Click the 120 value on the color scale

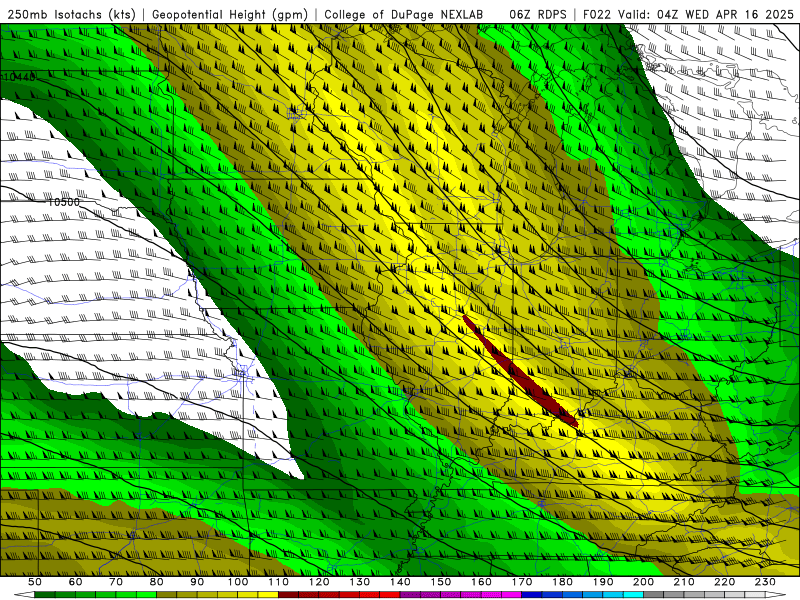point(319,582)
